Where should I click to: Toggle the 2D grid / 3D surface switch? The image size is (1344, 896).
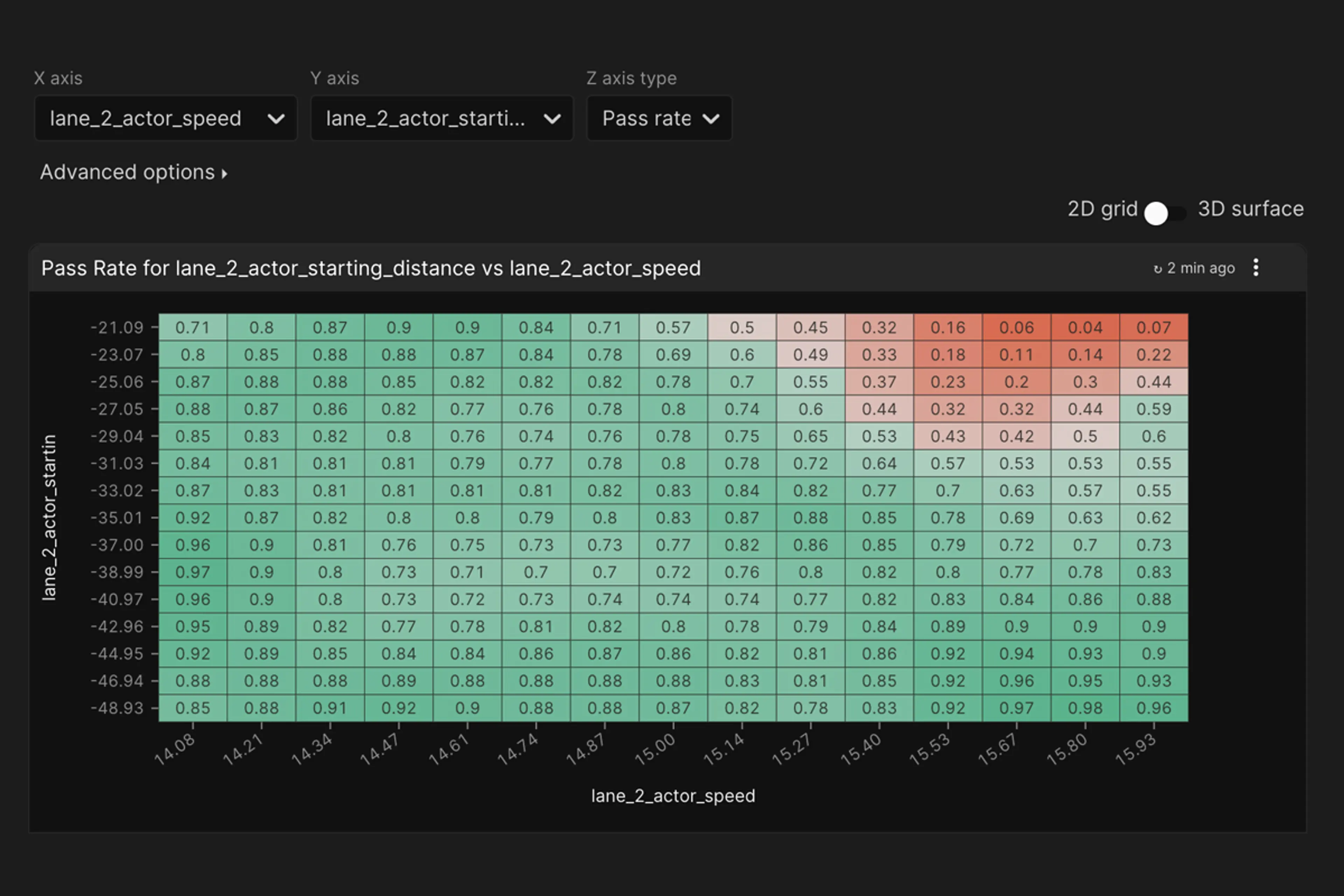tap(1164, 213)
